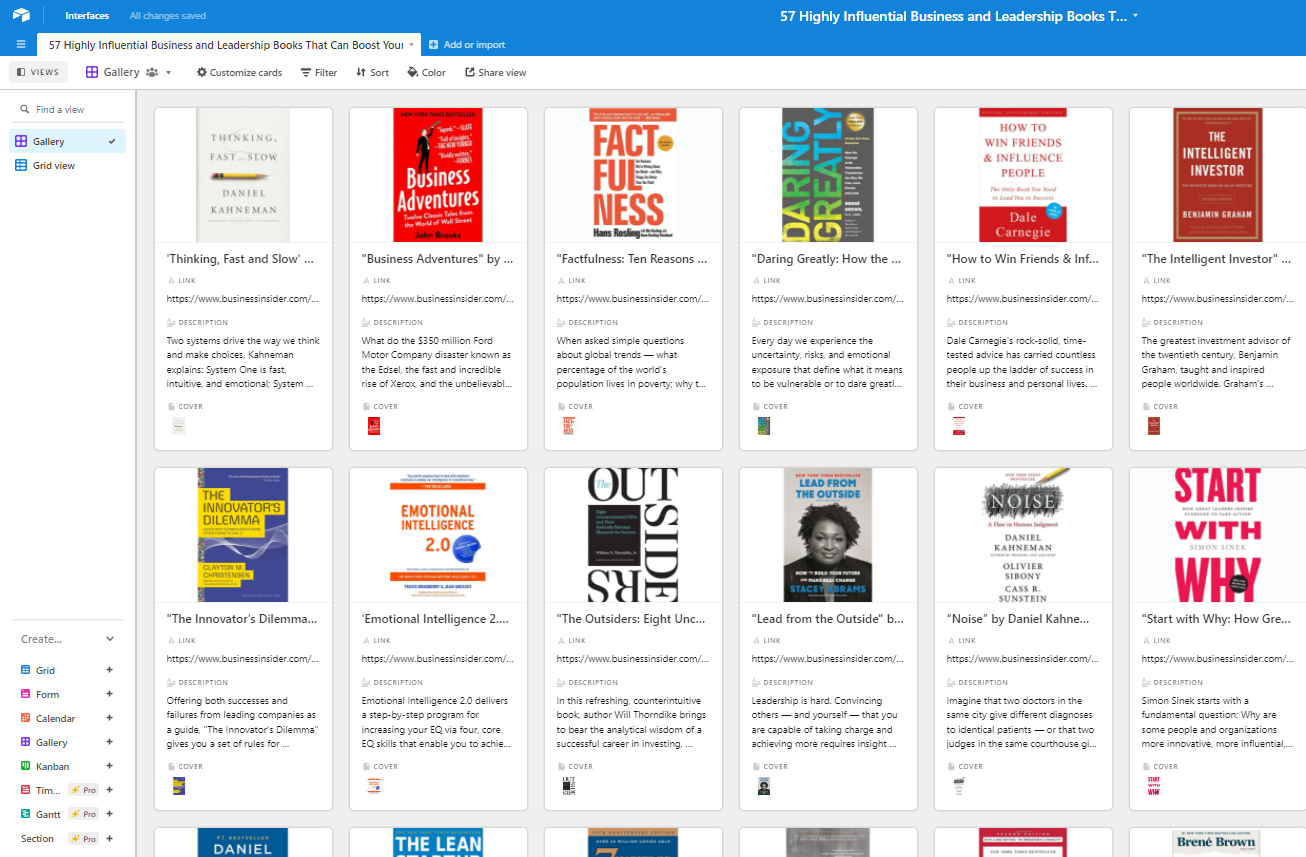Add a new Form view with plus
Viewport: 1306px width, 857px height.
point(110,694)
